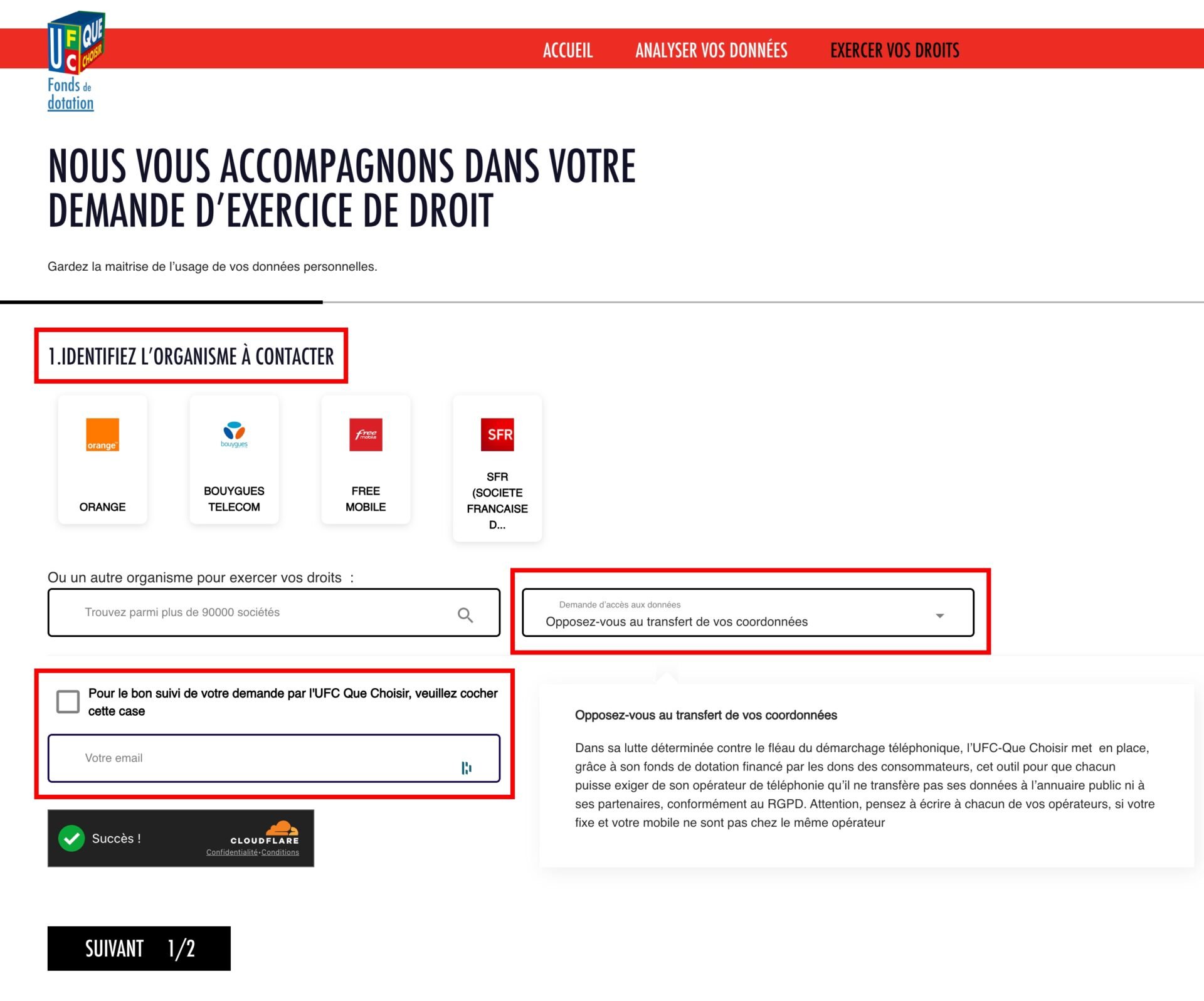Select the SFR operator card
This screenshot has width=1204, height=1001.
pyautogui.click(x=497, y=468)
